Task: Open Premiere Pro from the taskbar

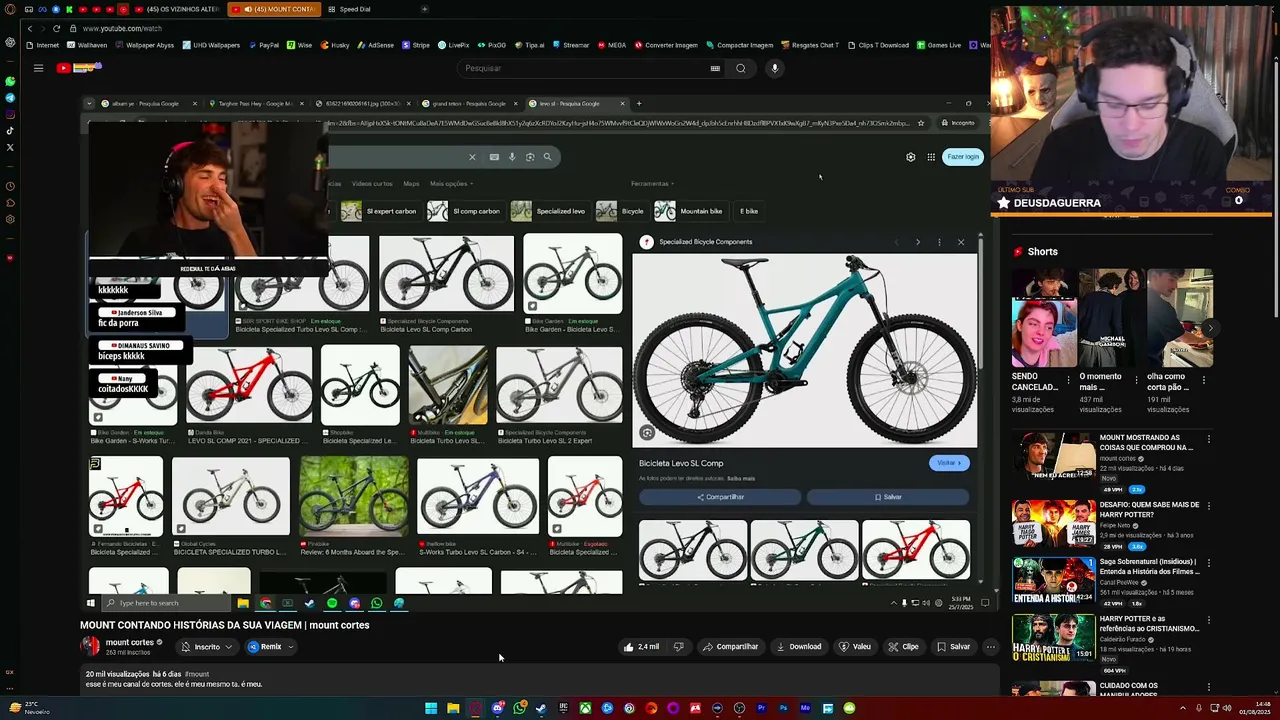Action: (x=761, y=708)
